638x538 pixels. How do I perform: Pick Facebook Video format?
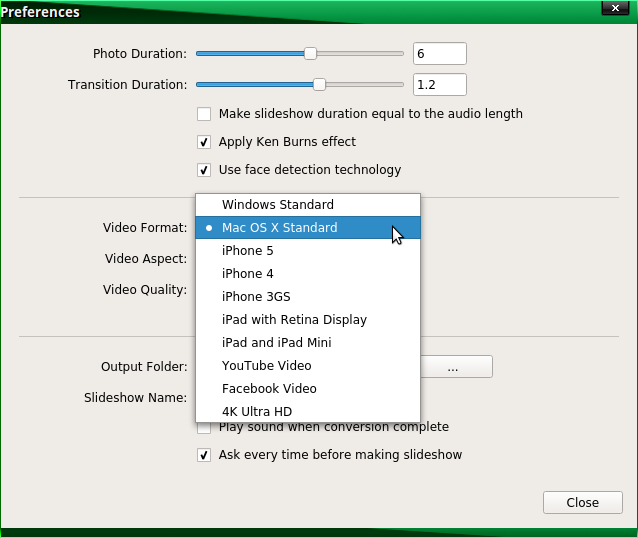[x=308, y=389]
